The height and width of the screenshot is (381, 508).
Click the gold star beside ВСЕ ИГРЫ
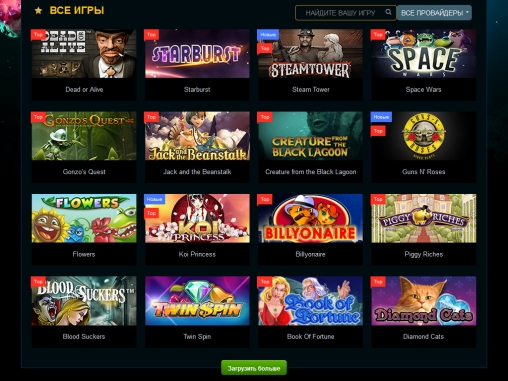pyautogui.click(x=38, y=11)
